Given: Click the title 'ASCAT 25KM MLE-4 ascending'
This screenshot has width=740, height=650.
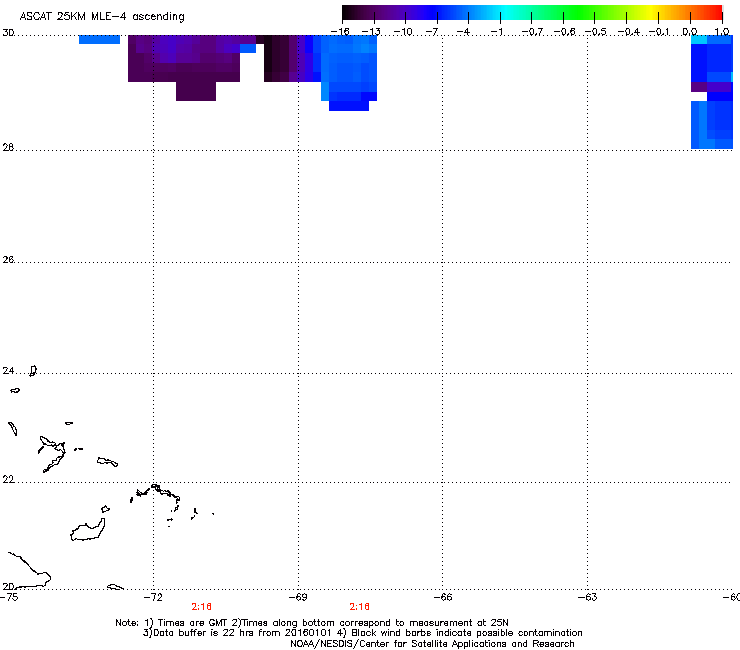Looking at the screenshot, I should point(102,17).
